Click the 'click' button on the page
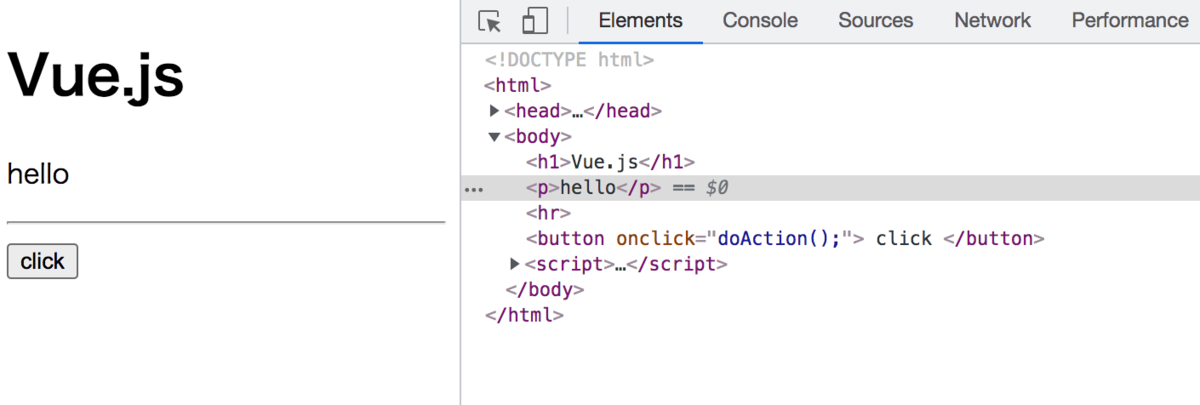1200x405 pixels. click(x=42, y=261)
